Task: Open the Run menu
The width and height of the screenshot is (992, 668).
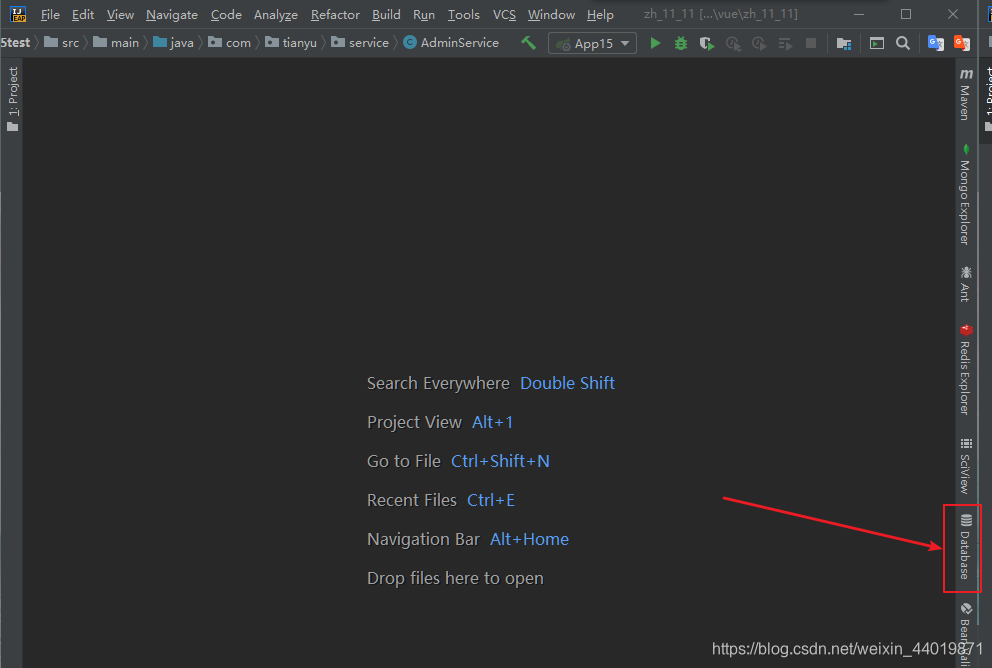Action: click(x=424, y=15)
